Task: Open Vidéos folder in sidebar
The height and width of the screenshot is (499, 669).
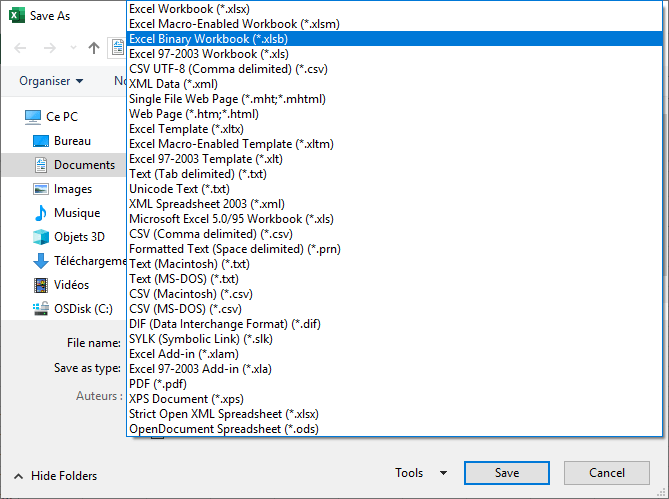Action: pyautogui.click(x=71, y=284)
